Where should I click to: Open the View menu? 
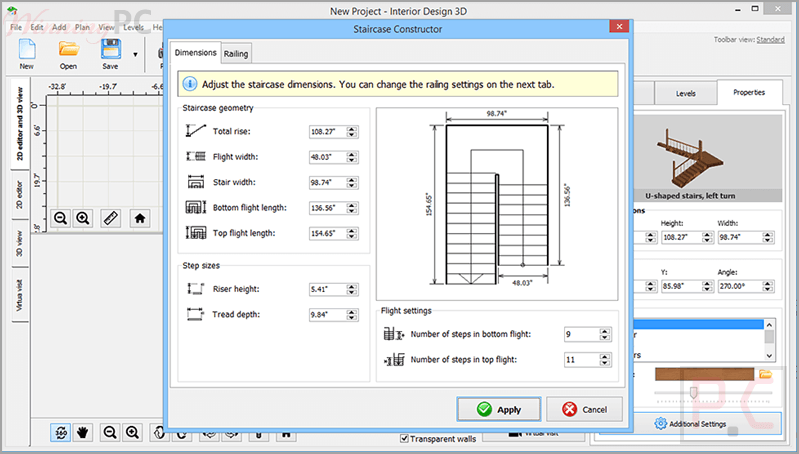click(106, 27)
